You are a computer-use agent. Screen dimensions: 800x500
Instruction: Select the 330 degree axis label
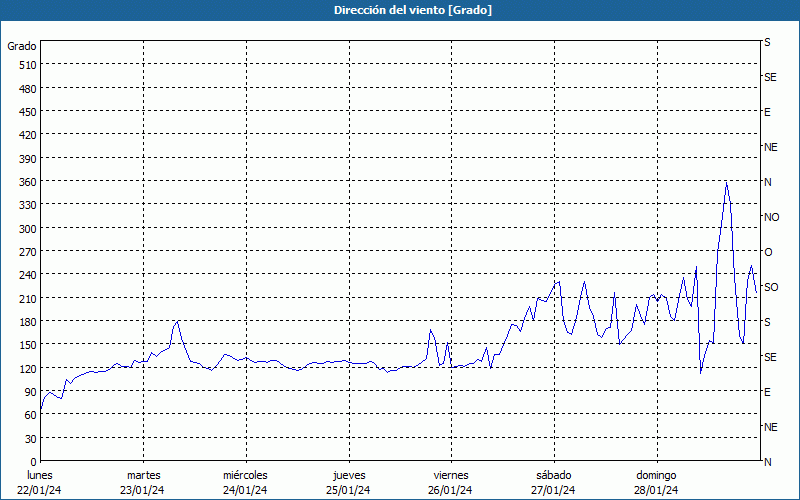pos(28,206)
